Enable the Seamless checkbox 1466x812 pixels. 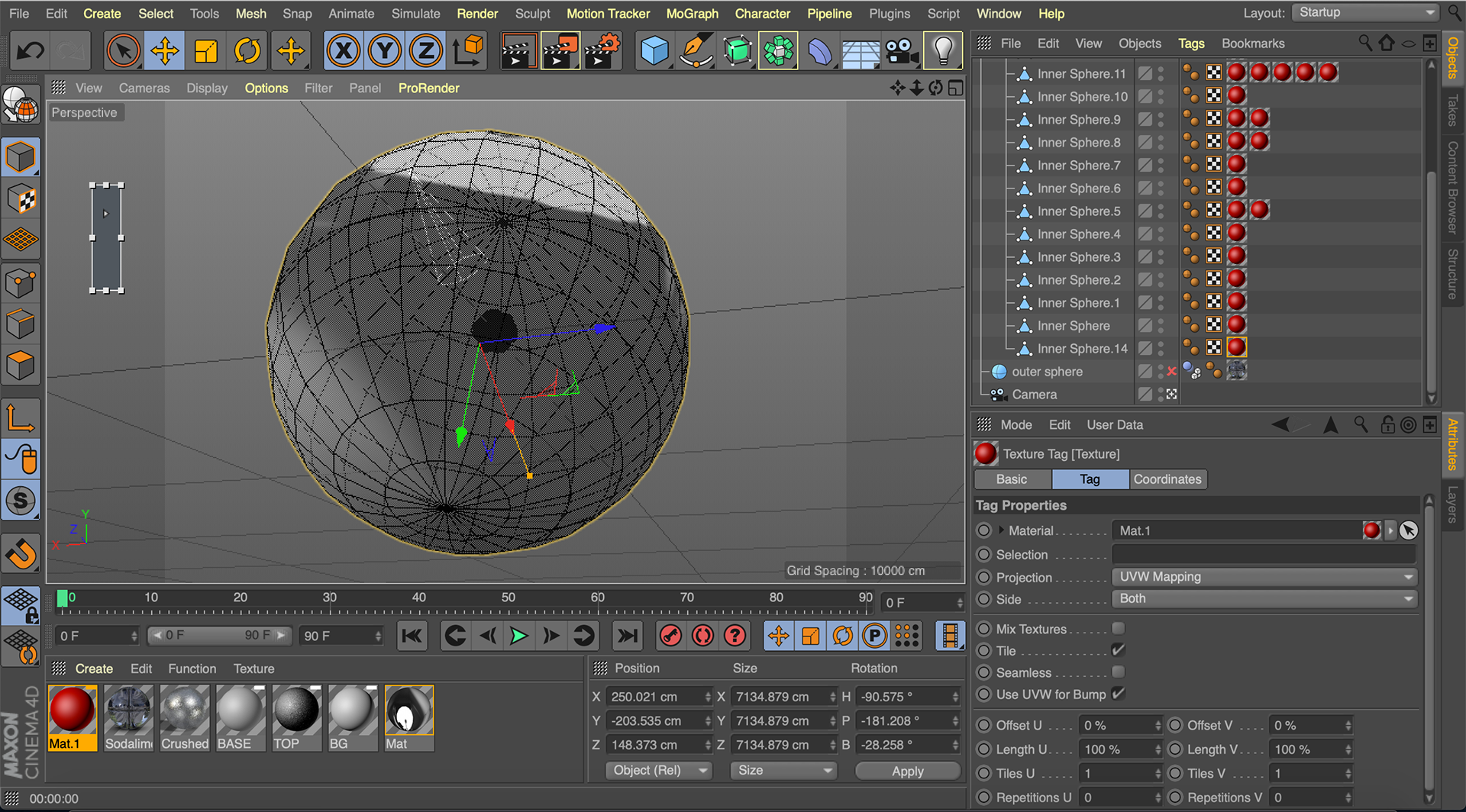1118,672
